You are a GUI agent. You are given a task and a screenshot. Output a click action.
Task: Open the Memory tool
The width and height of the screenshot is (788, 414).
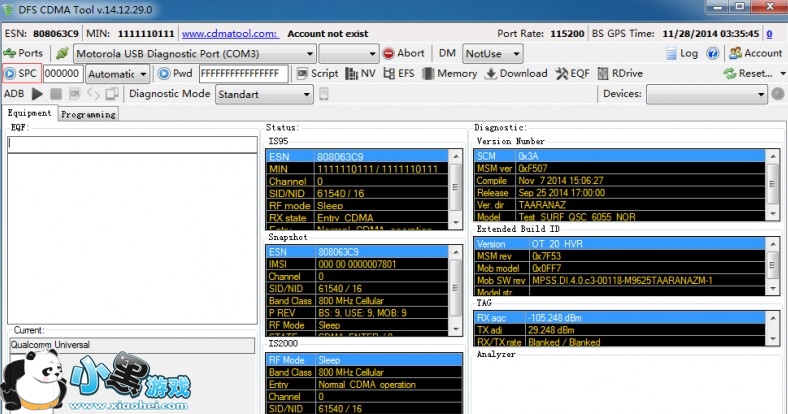click(x=450, y=73)
